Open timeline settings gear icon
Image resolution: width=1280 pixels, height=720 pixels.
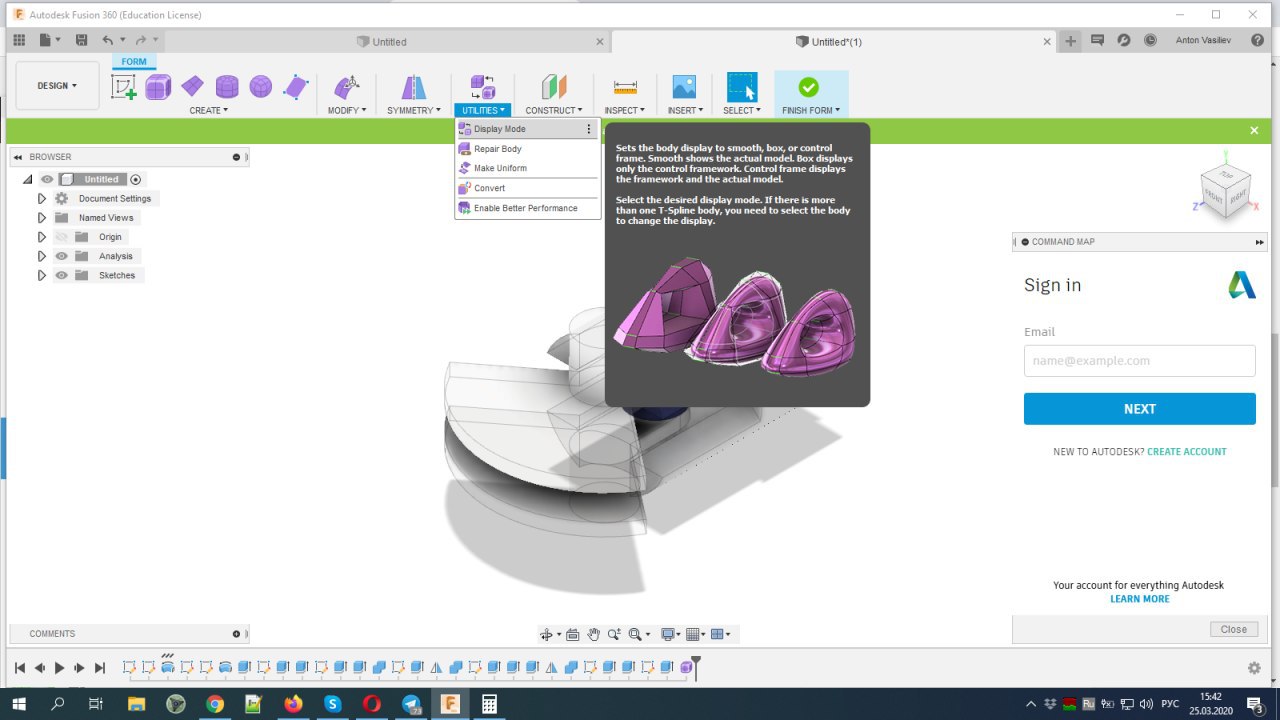1254,668
